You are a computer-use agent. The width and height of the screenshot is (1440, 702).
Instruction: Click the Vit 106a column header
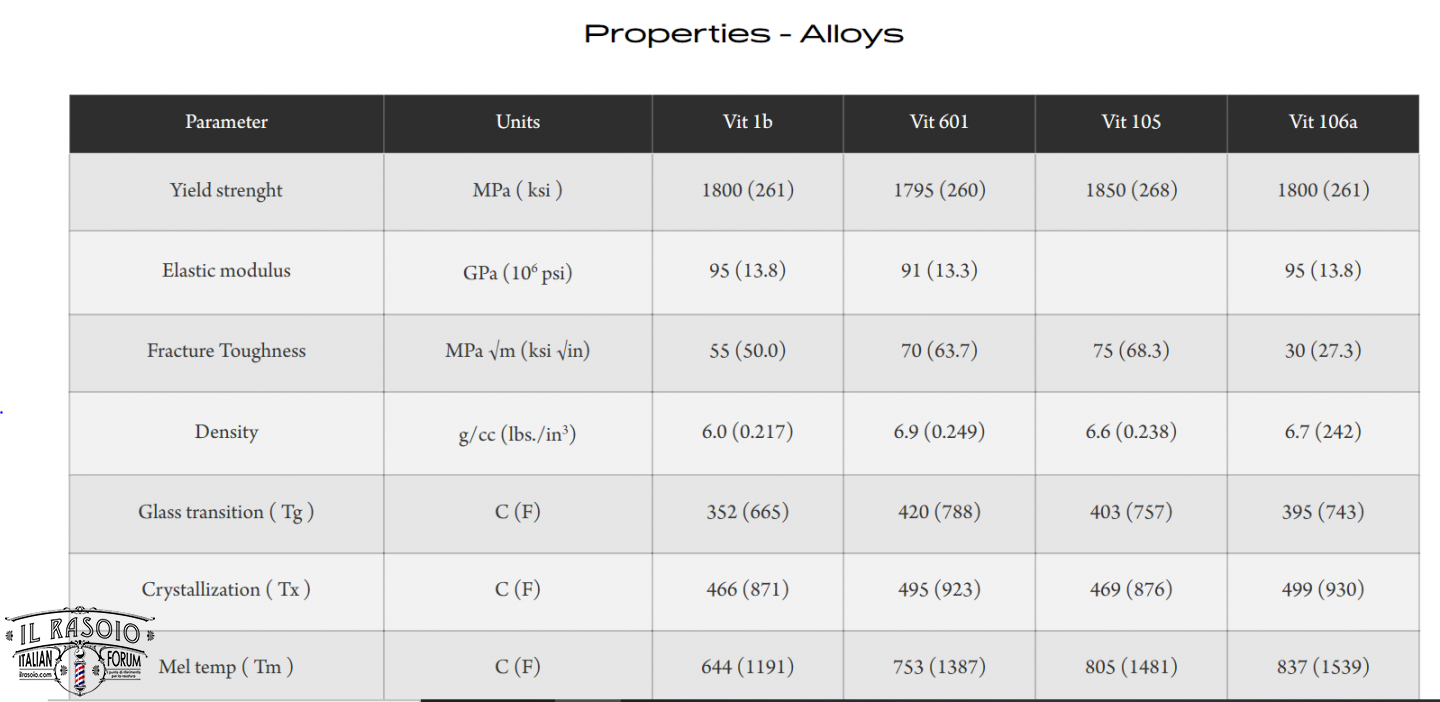(1323, 122)
